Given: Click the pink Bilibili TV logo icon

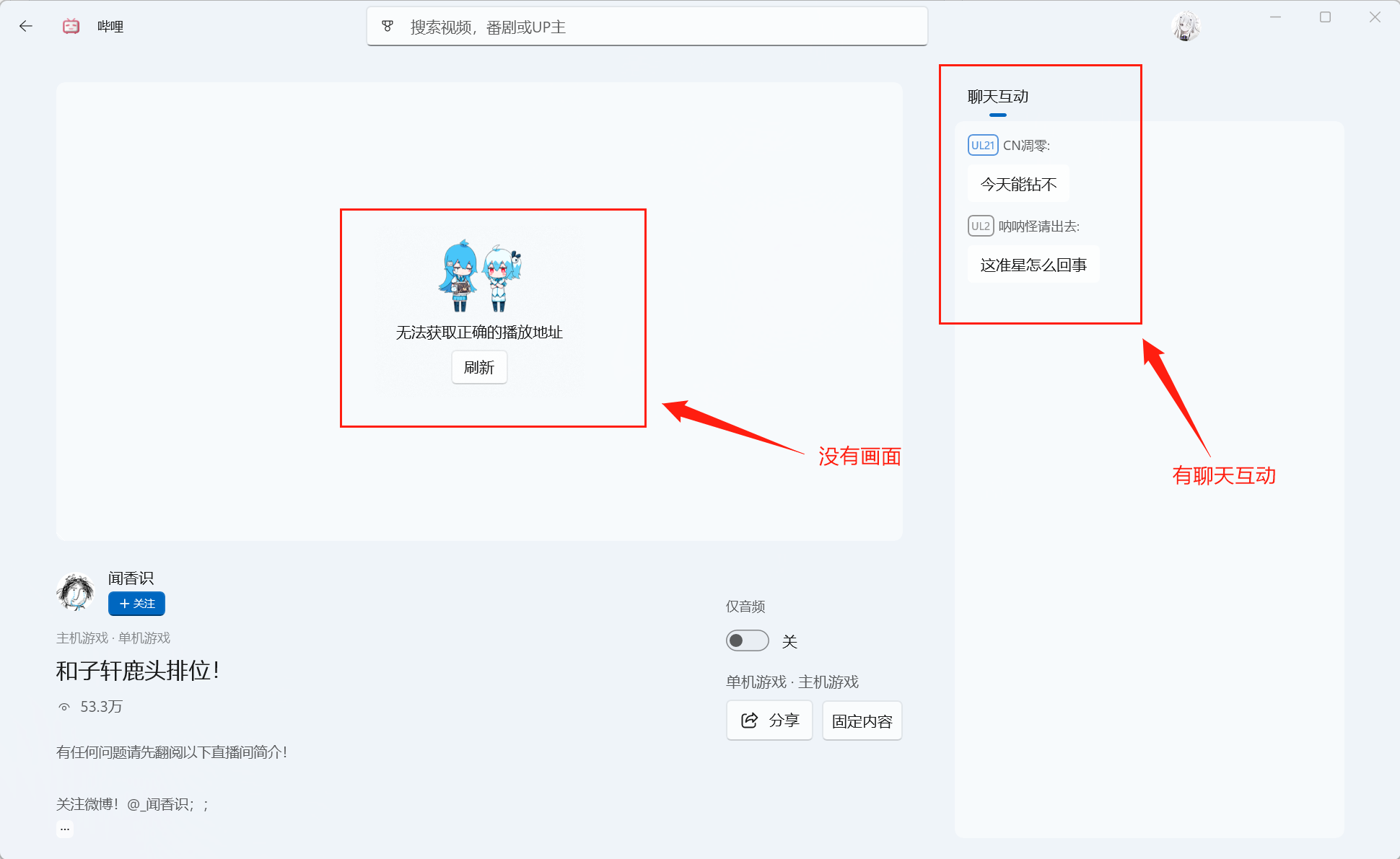Looking at the screenshot, I should [x=71, y=27].
